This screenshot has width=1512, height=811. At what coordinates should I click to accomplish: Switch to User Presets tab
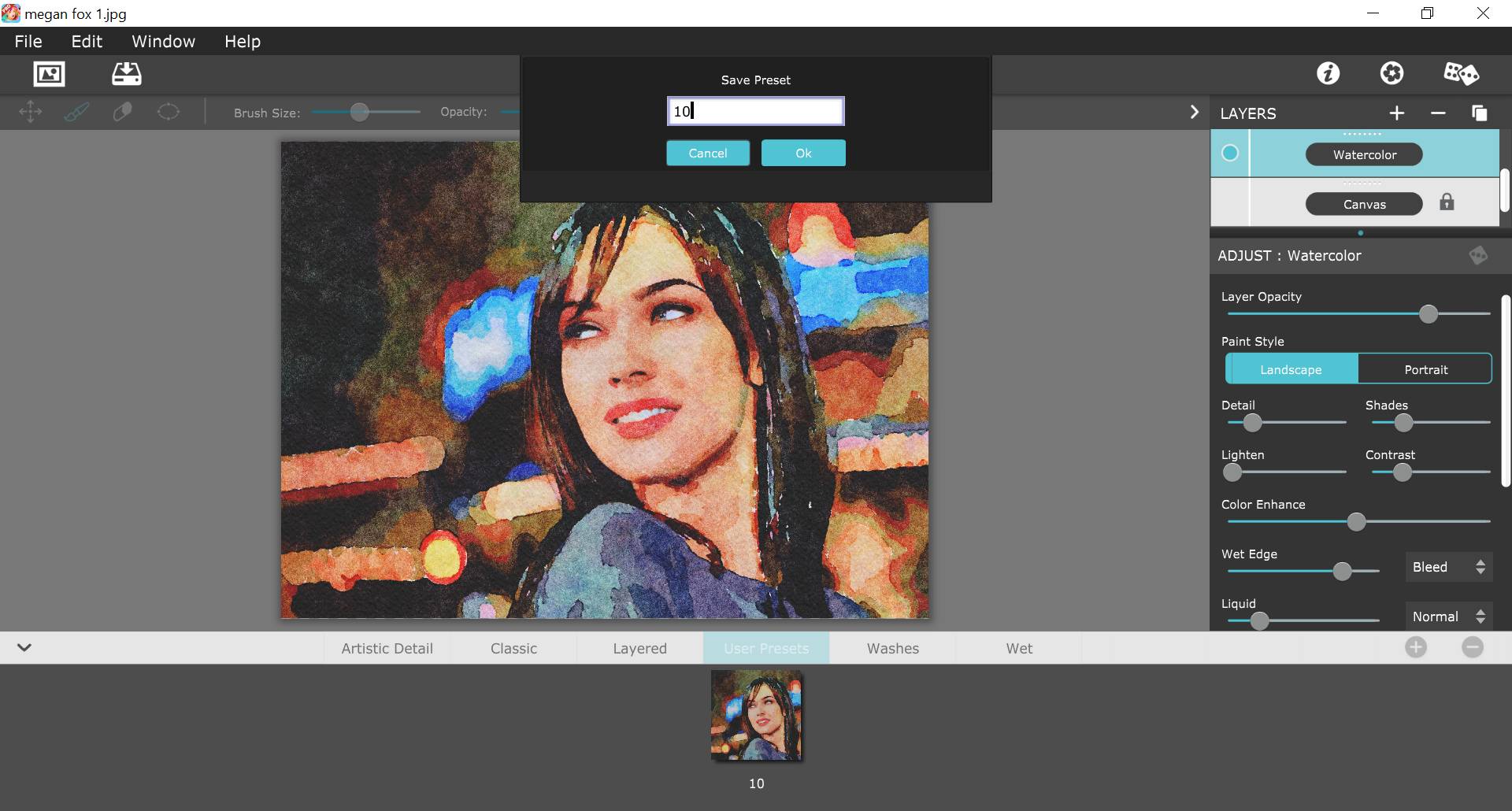click(766, 648)
